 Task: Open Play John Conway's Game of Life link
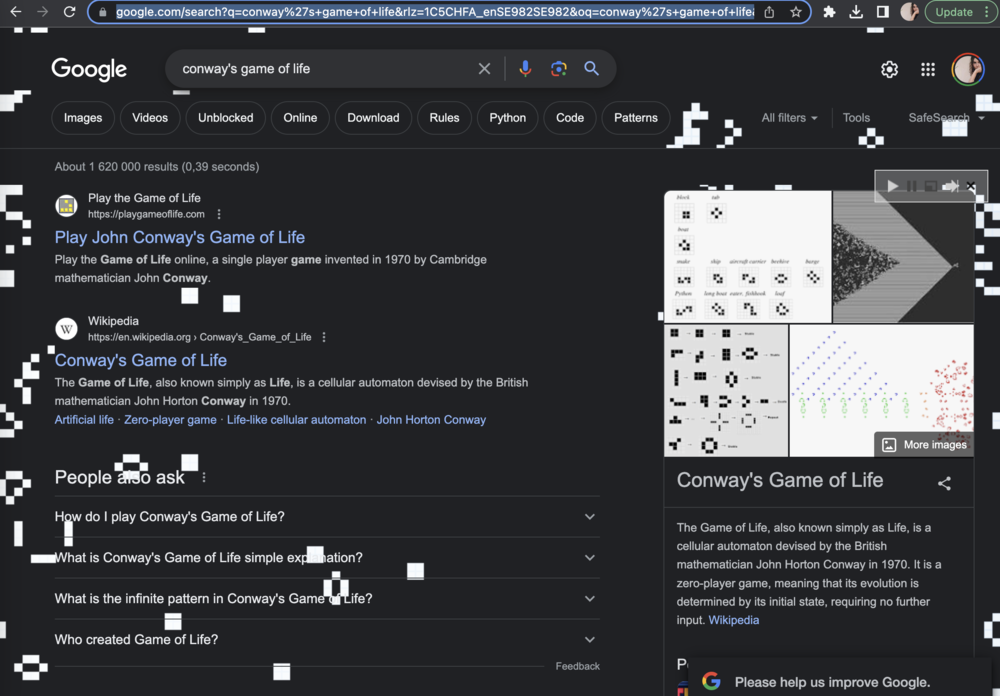(x=180, y=237)
